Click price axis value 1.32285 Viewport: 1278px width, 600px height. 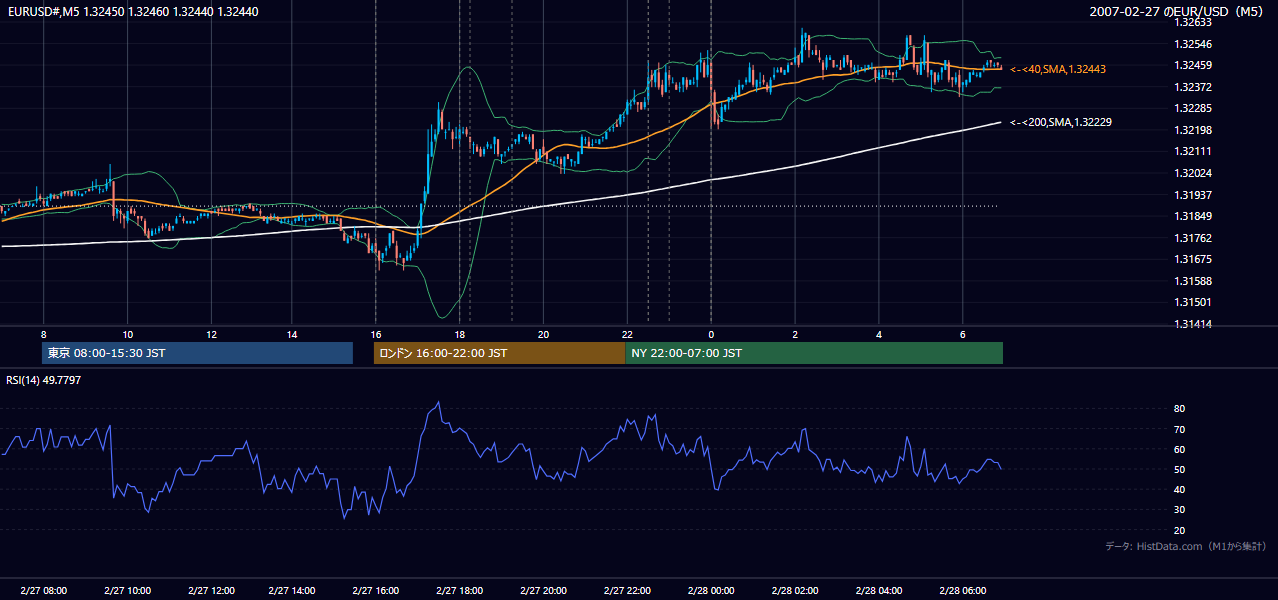click(1193, 108)
